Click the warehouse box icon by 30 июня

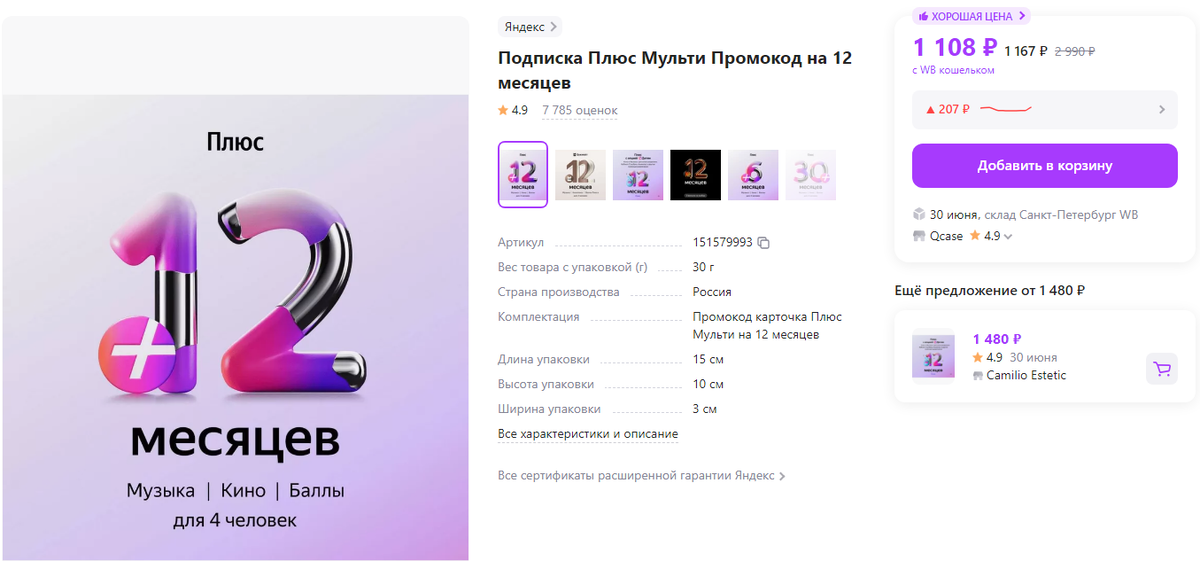[919, 215]
